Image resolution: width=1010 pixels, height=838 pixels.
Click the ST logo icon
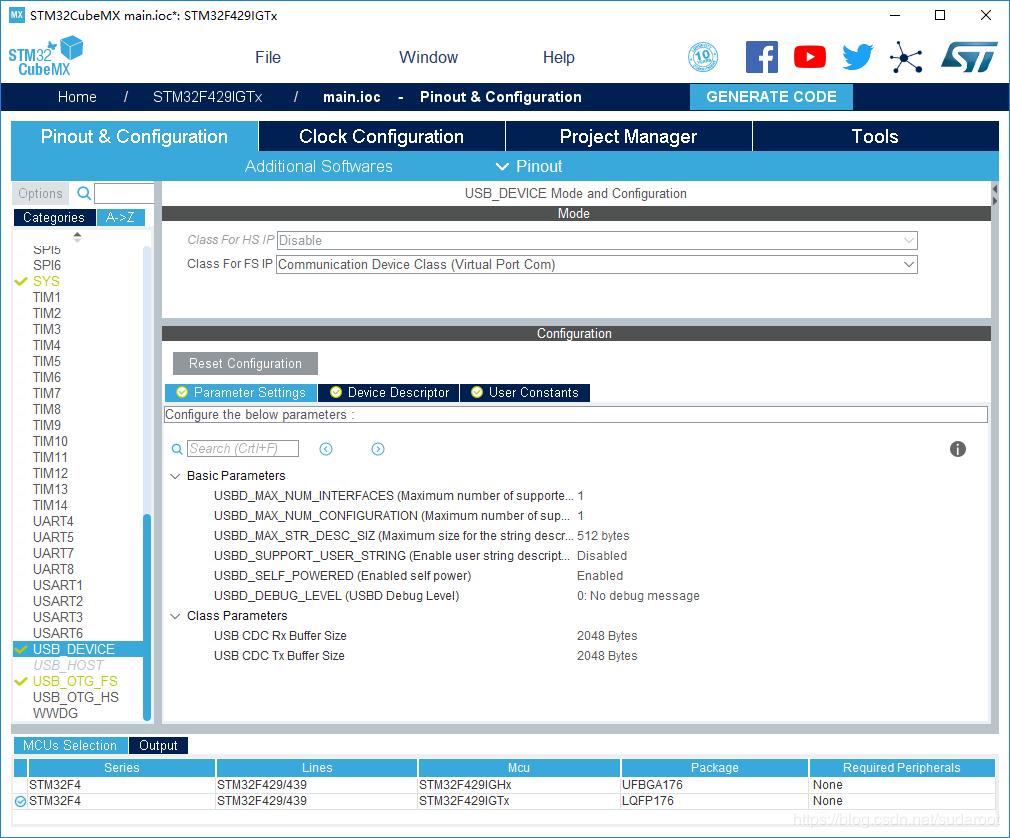point(968,57)
